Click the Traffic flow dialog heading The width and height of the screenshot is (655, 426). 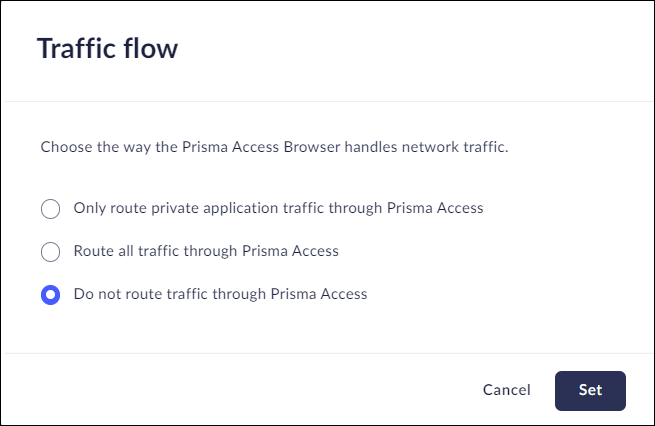coord(107,48)
